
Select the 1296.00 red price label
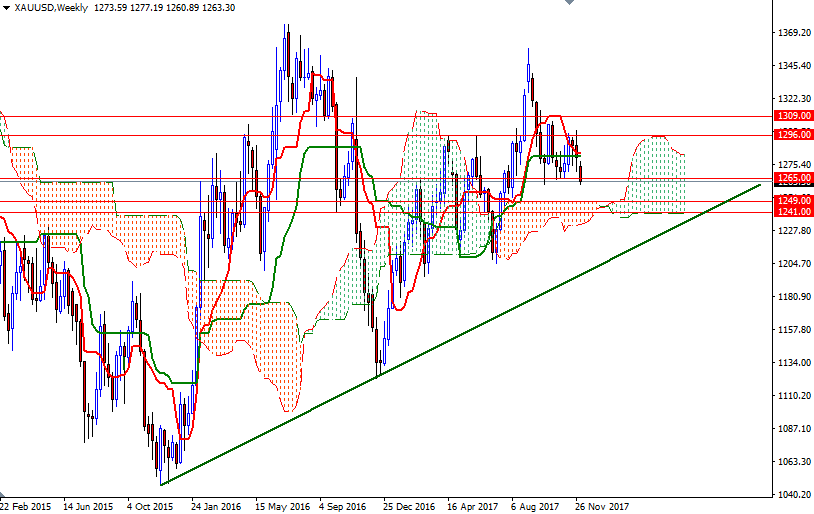coord(793,135)
